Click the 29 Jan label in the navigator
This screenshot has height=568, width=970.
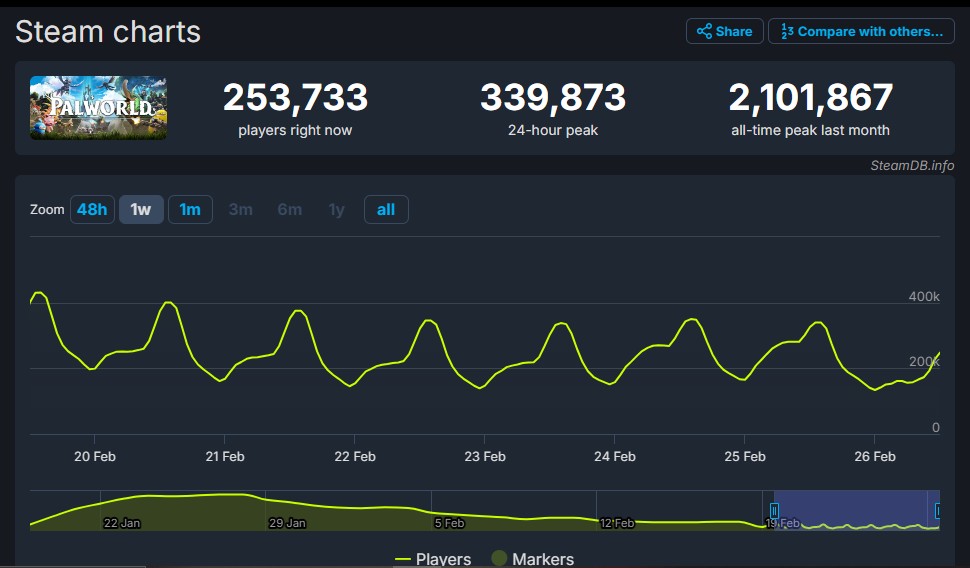tap(287, 523)
